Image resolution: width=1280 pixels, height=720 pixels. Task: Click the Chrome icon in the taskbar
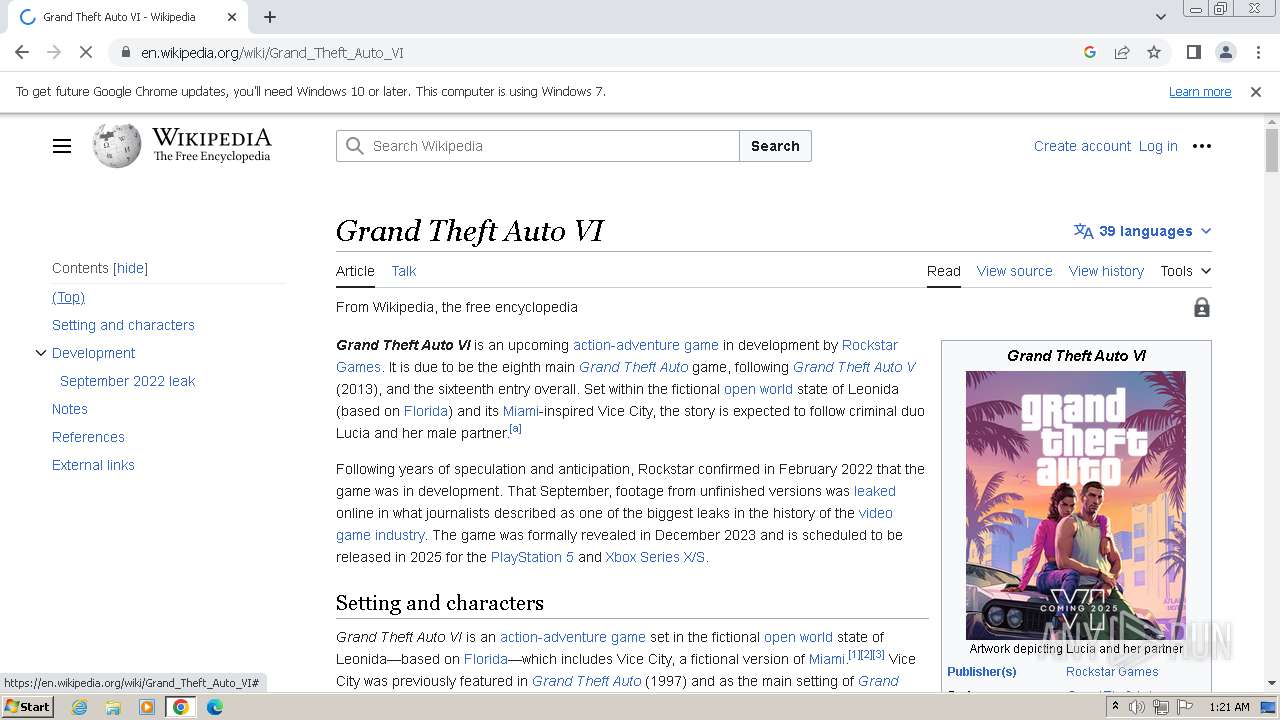pyautogui.click(x=181, y=707)
